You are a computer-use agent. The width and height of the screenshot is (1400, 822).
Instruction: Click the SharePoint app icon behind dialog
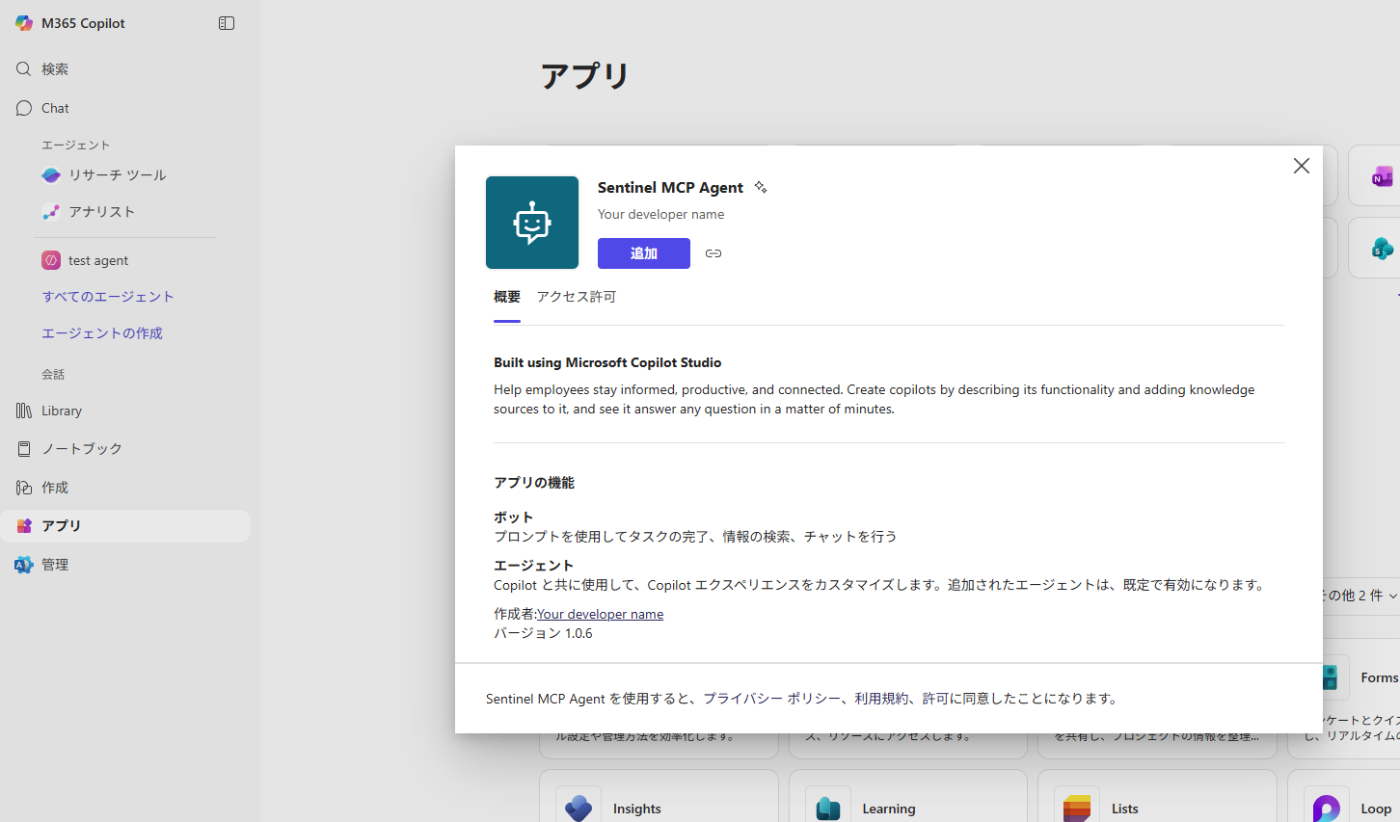tap(1383, 249)
